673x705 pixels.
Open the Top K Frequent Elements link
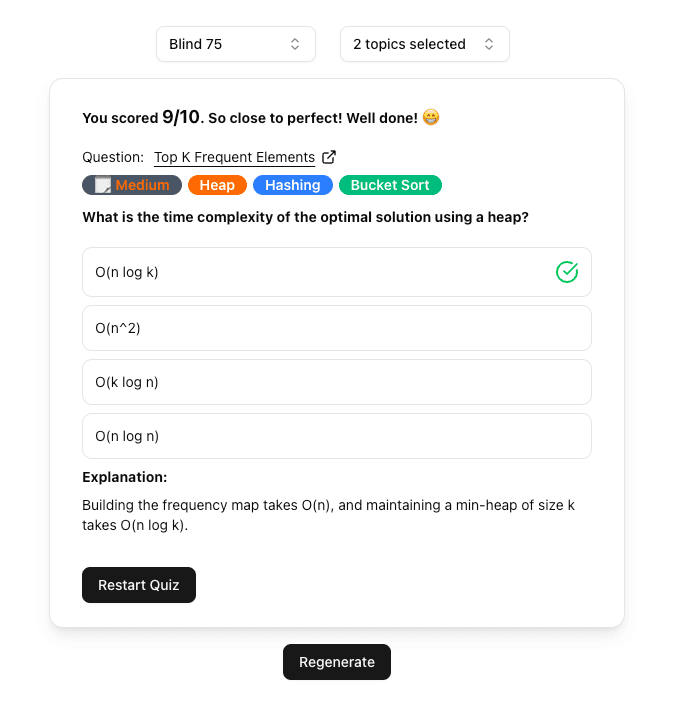coord(234,157)
